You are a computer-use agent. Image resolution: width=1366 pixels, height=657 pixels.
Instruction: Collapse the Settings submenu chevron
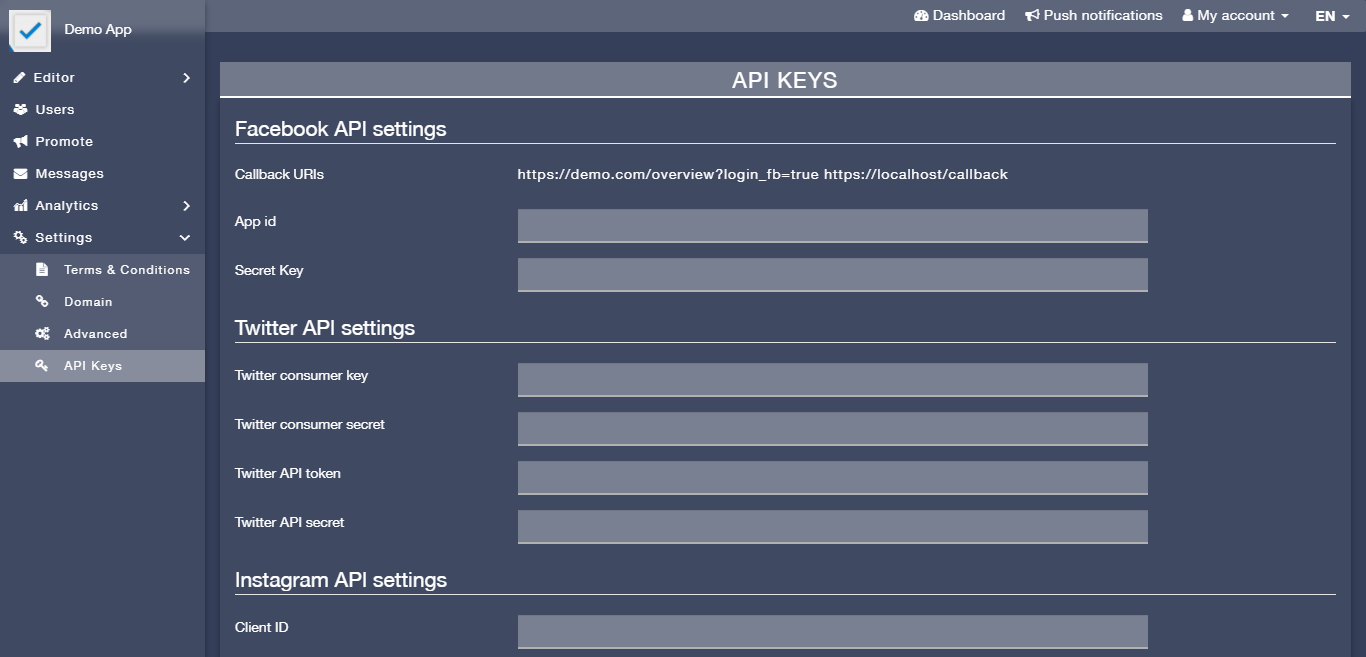185,238
